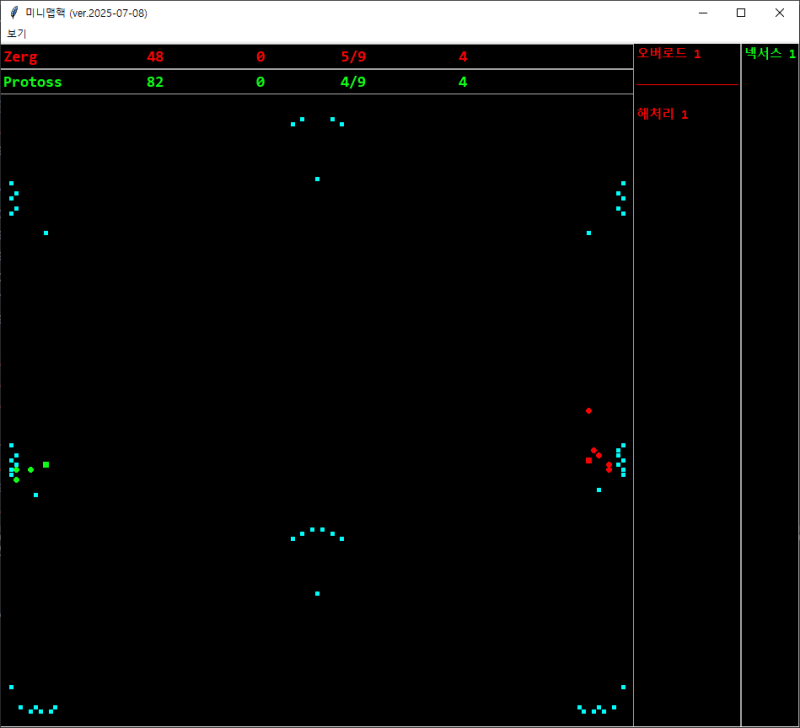Maximize the 미니맵핵 window

[x=741, y=13]
